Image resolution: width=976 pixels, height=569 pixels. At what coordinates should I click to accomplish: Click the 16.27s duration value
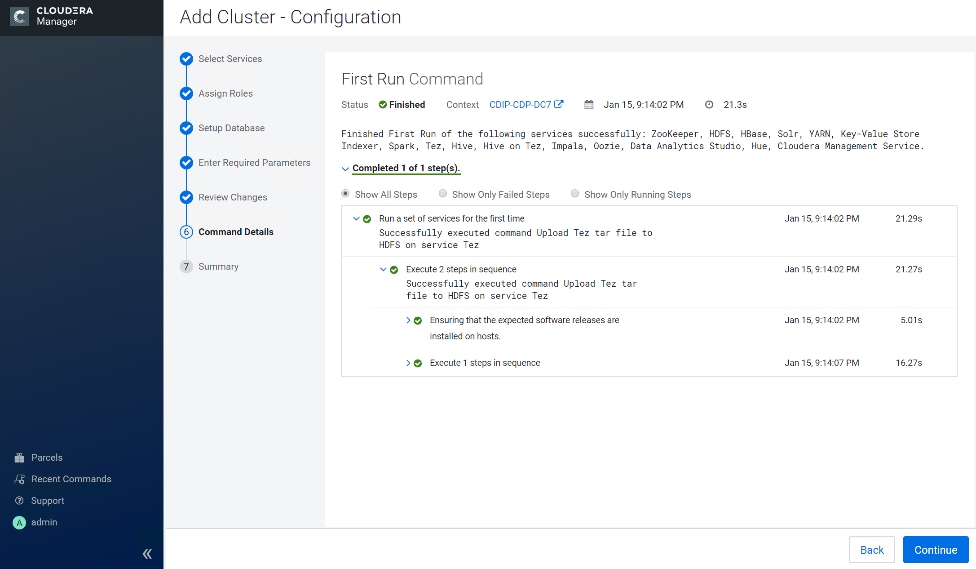909,363
